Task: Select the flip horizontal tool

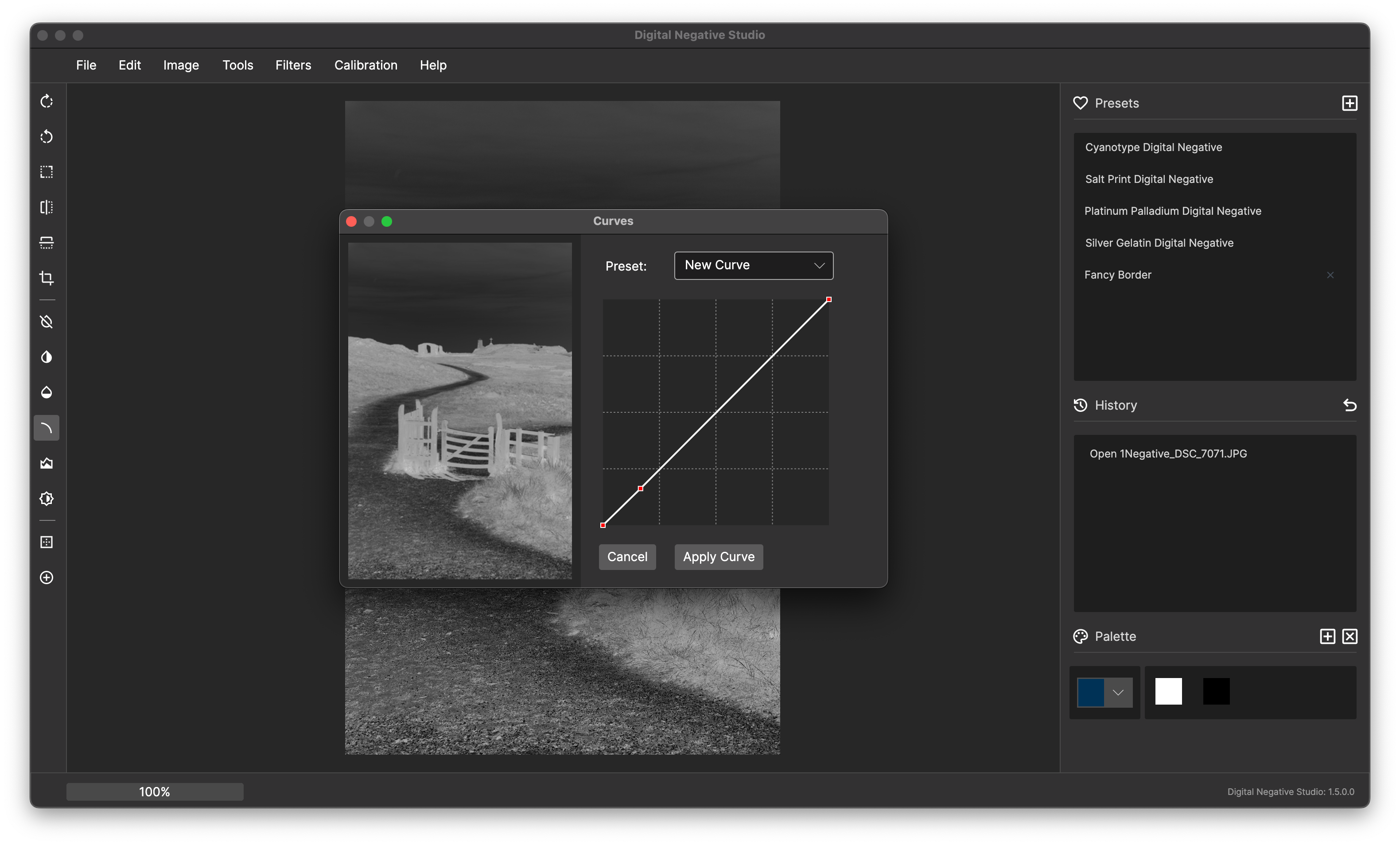Action: tap(47, 207)
